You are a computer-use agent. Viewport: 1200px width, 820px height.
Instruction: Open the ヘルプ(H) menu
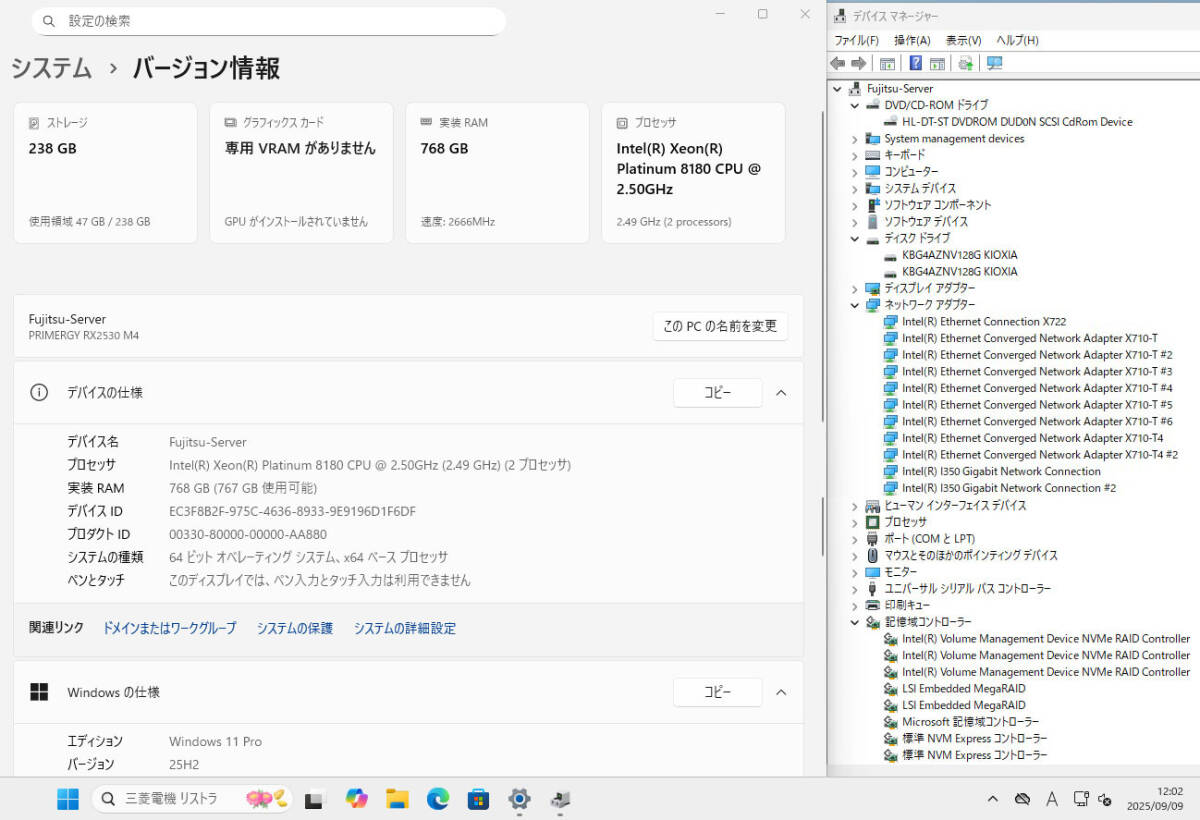point(1017,40)
